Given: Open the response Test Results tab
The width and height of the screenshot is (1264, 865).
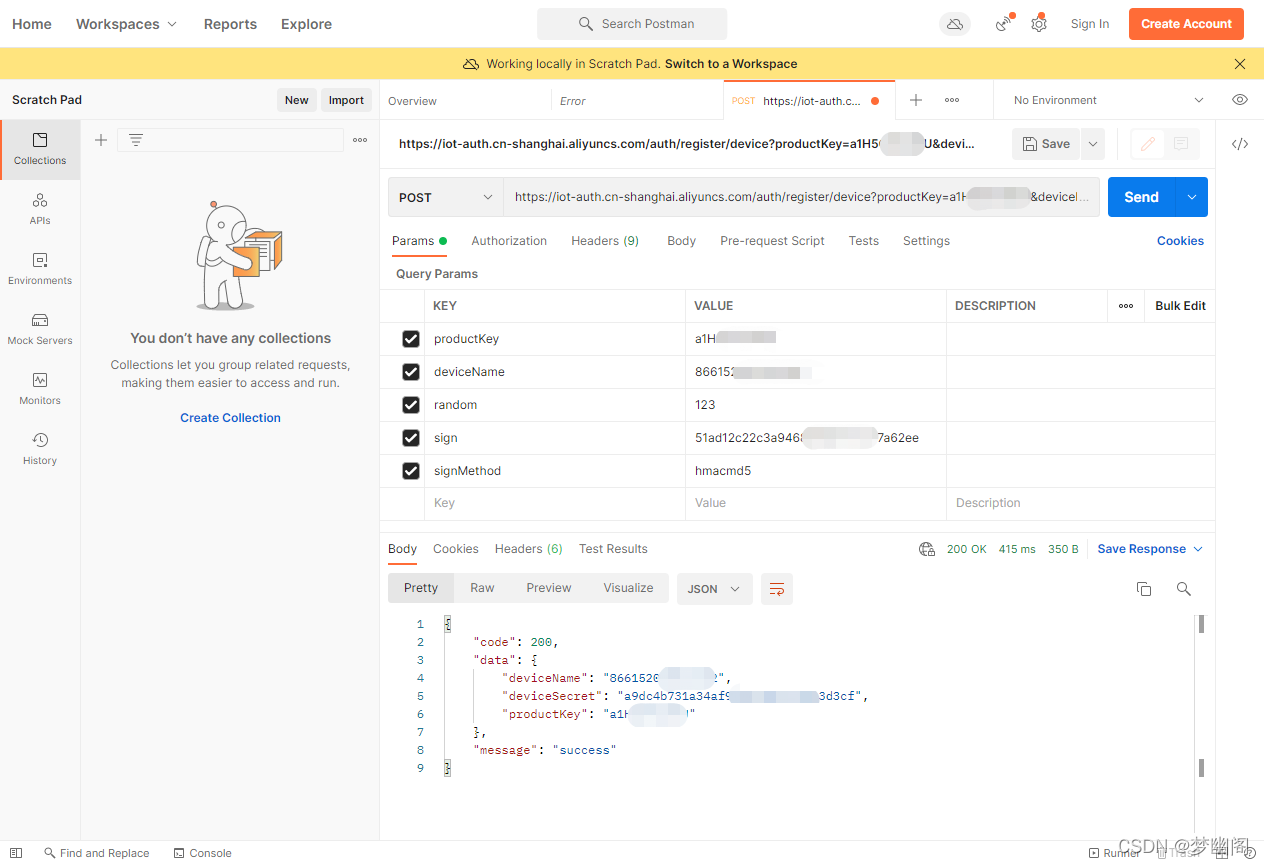Looking at the screenshot, I should coord(613,549).
